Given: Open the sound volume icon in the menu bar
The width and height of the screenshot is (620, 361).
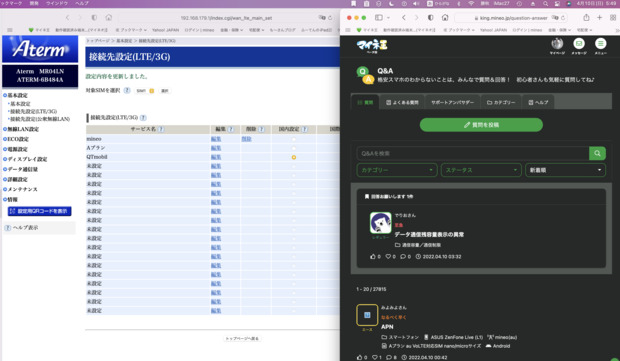Looking at the screenshot, I should 416,4.
